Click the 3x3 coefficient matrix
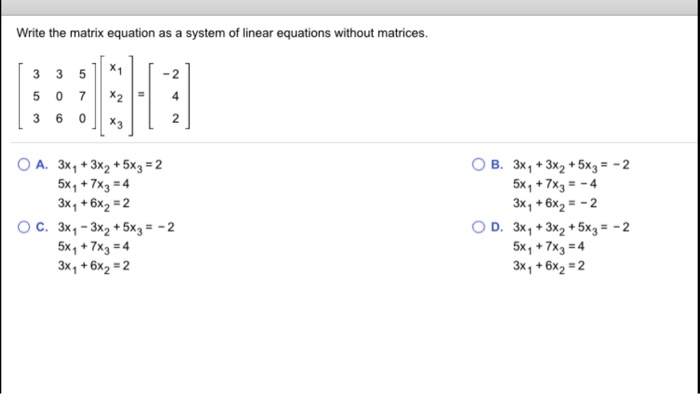 pos(58,96)
